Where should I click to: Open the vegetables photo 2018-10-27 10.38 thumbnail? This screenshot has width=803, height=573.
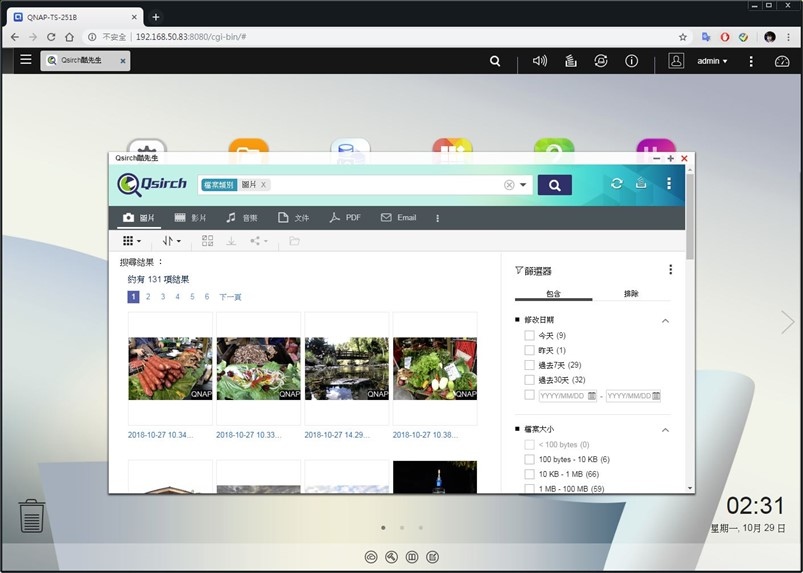435,369
